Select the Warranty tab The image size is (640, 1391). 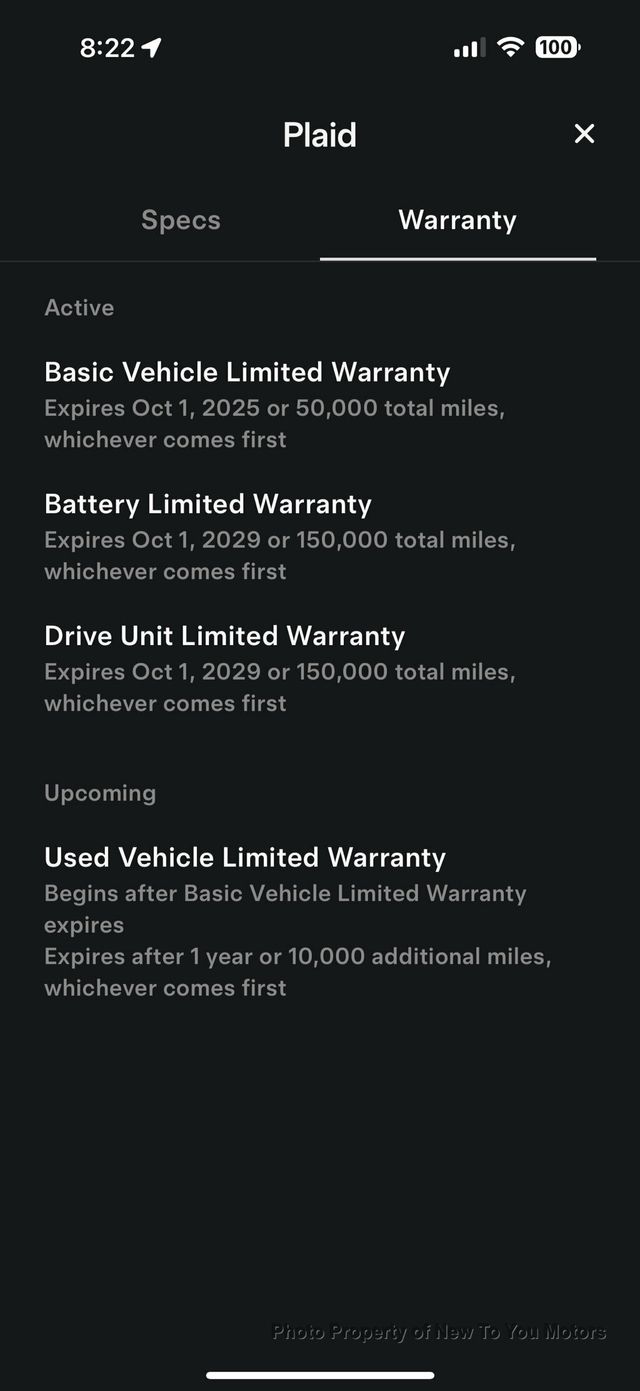click(x=457, y=220)
